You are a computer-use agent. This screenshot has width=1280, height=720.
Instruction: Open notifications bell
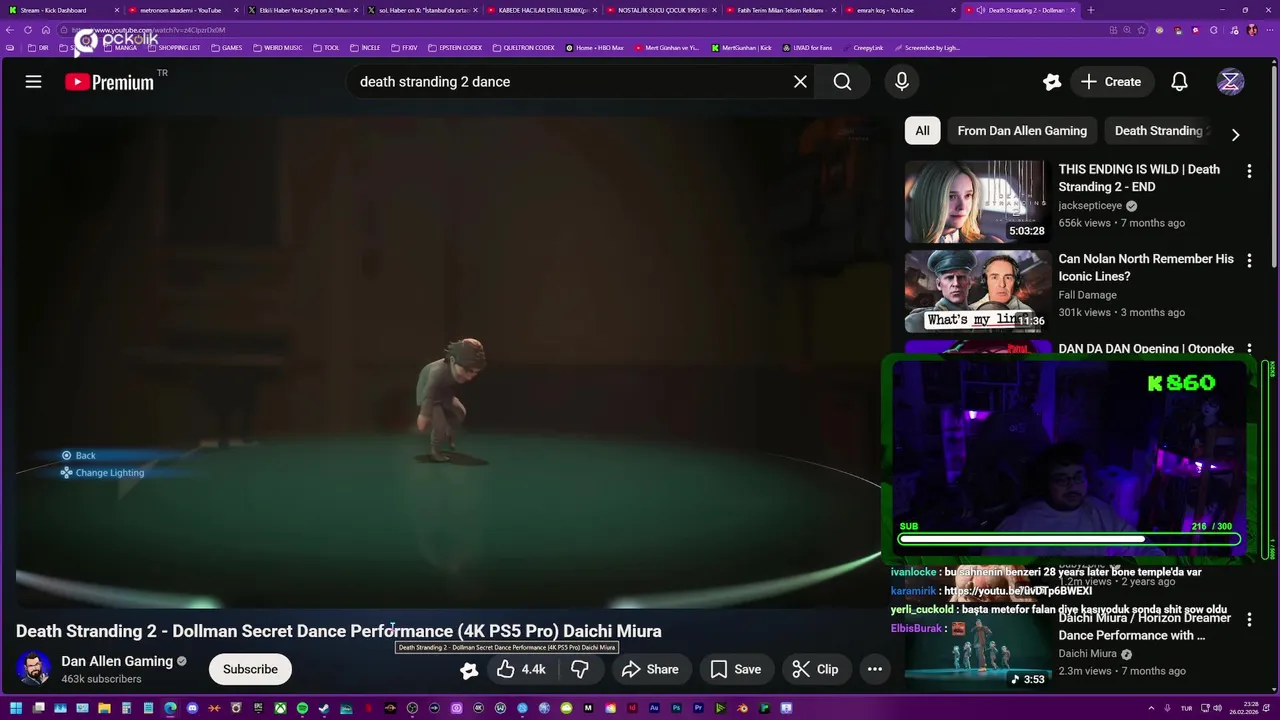(1179, 82)
